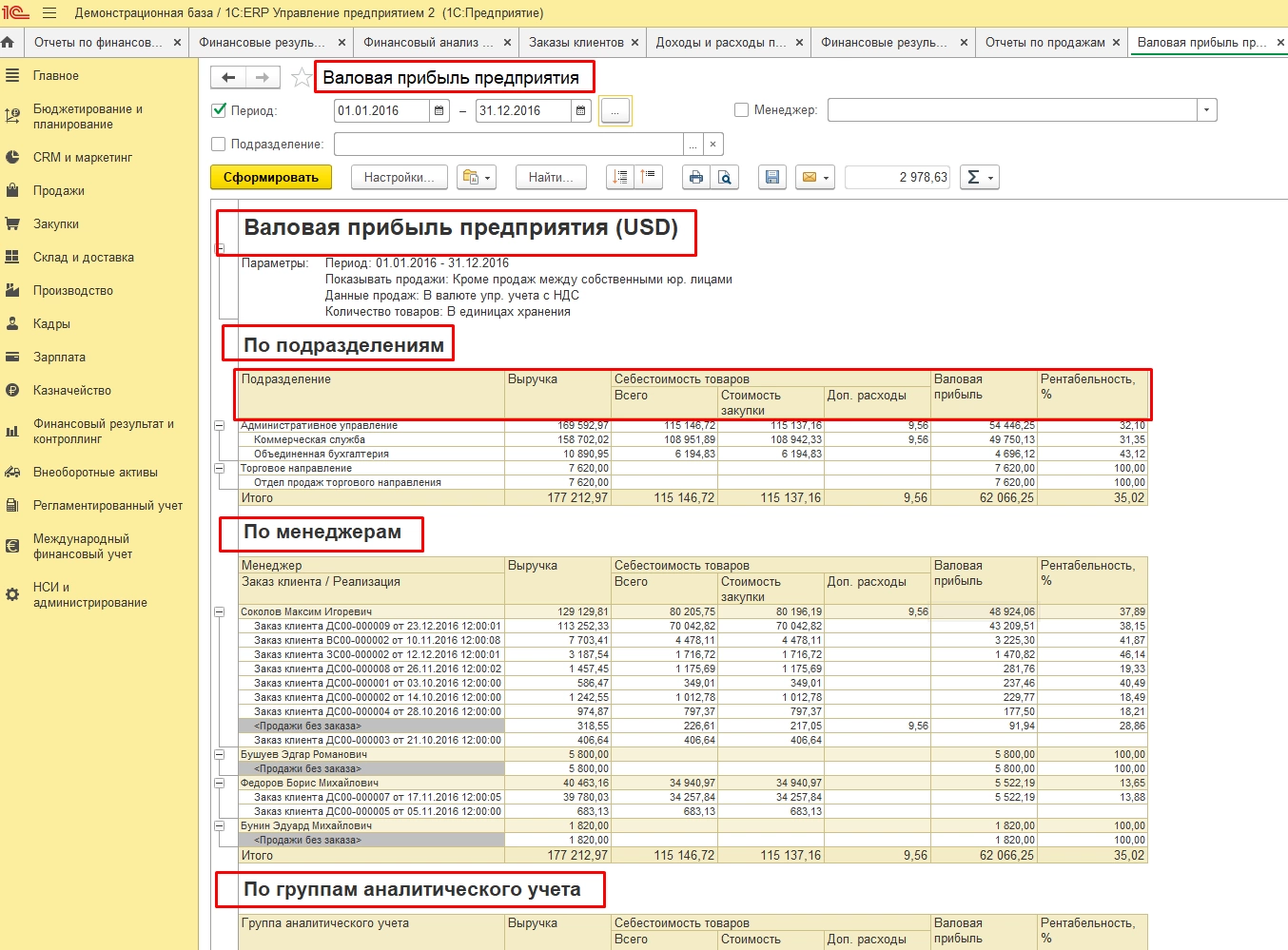Open the sum (Σ) dropdown
The width and height of the screenshot is (1288, 950).
pos(979,178)
